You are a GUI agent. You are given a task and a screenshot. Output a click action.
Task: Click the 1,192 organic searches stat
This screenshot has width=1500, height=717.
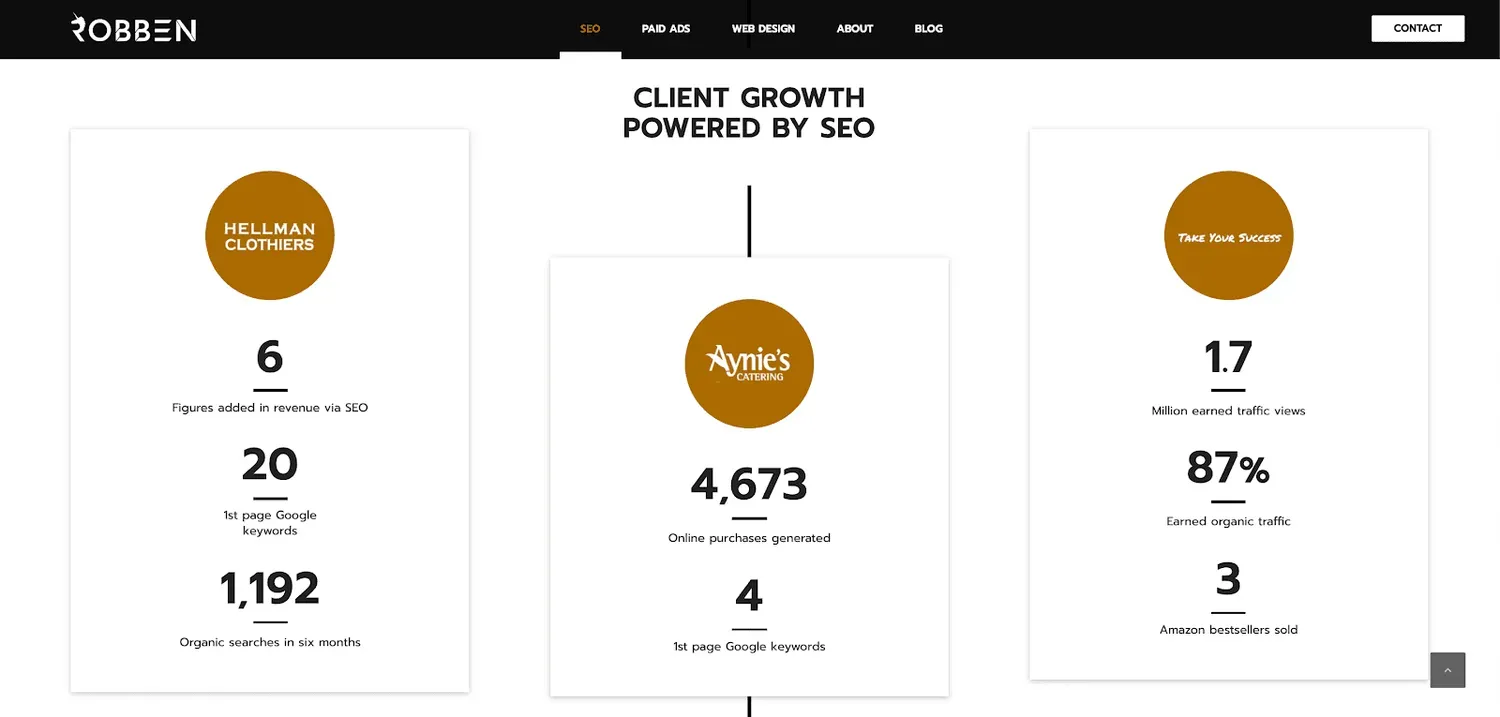pyautogui.click(x=269, y=588)
